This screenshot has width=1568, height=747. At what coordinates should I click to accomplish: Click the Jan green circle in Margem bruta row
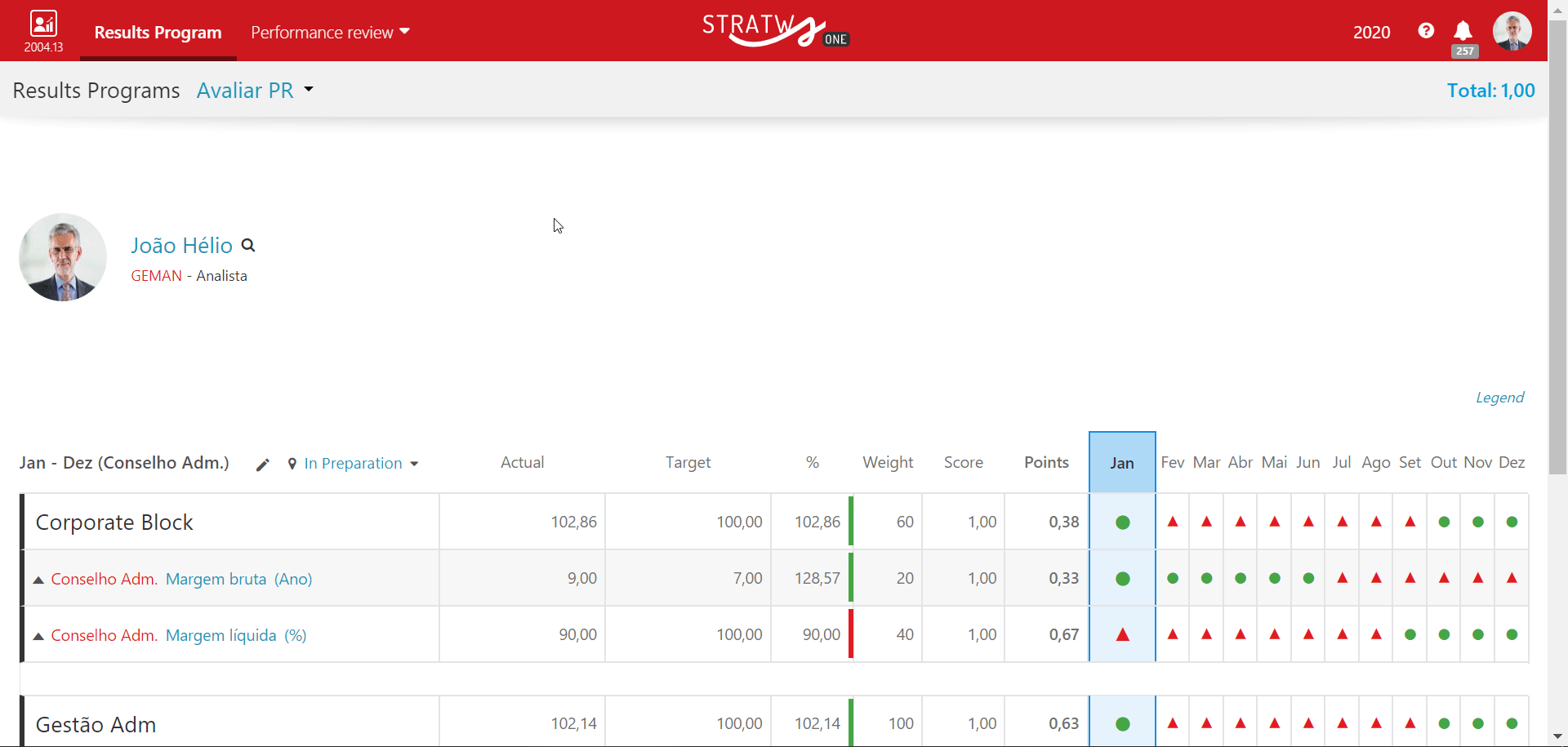[x=1122, y=579]
